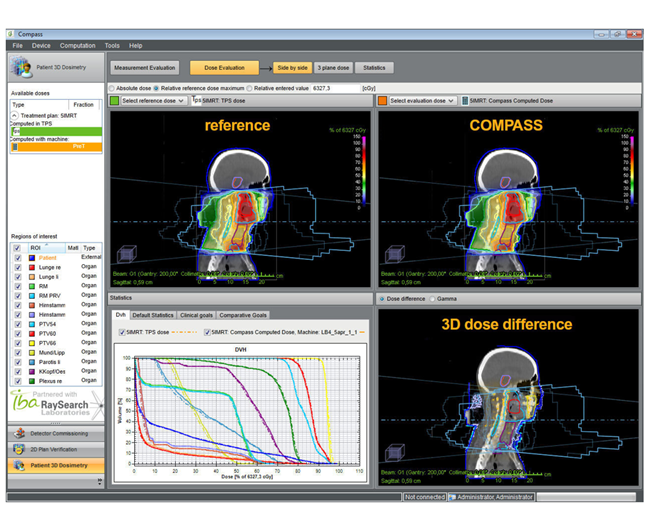Click the red PTV60 color icon

[x=32, y=334]
